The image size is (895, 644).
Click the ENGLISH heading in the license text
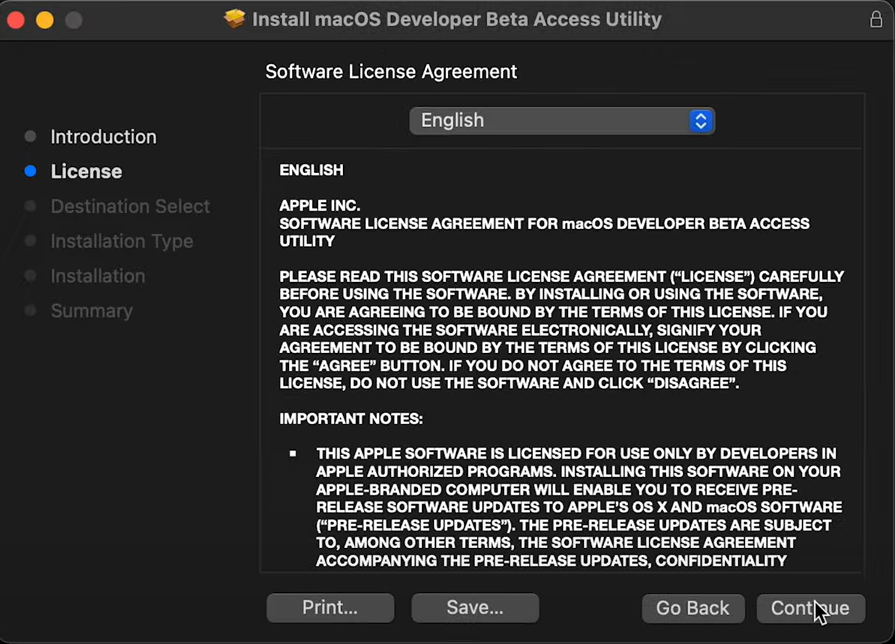coord(311,170)
